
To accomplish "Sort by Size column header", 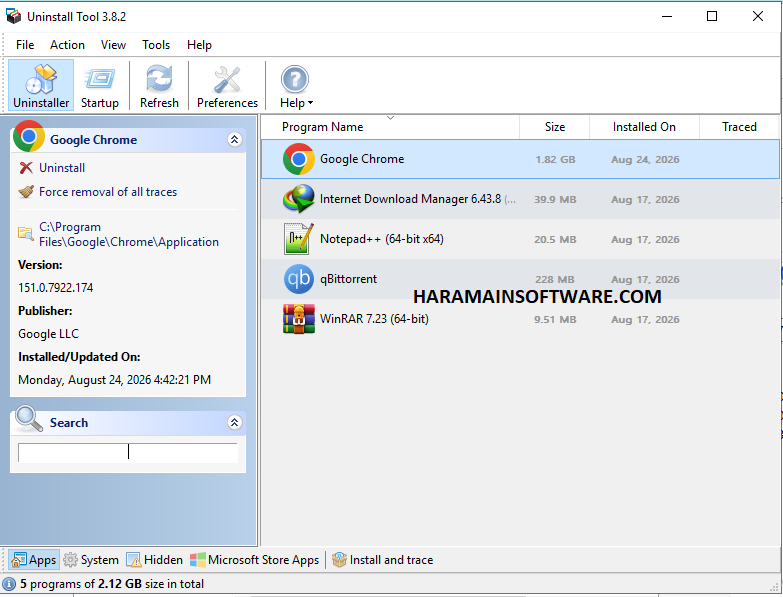I will click(x=555, y=127).
